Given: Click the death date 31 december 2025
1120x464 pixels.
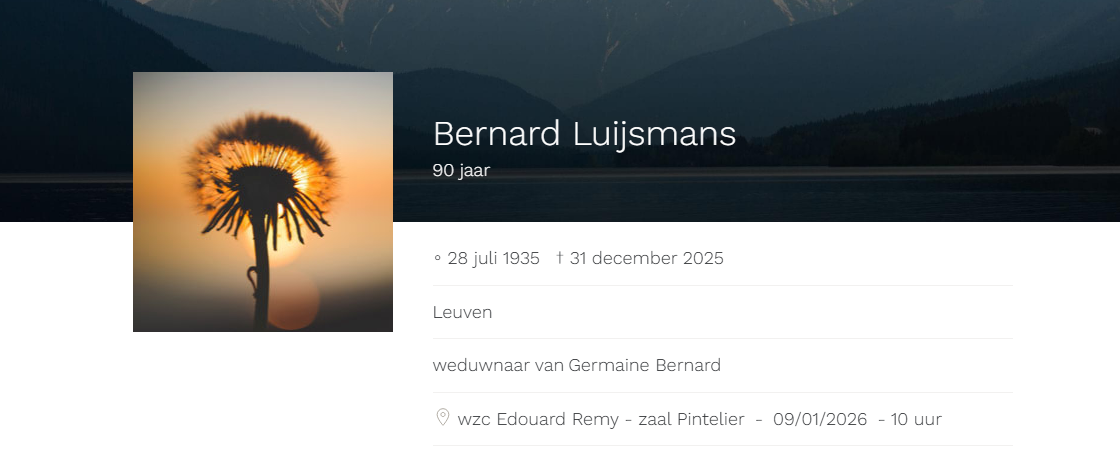Looking at the screenshot, I should coord(646,258).
